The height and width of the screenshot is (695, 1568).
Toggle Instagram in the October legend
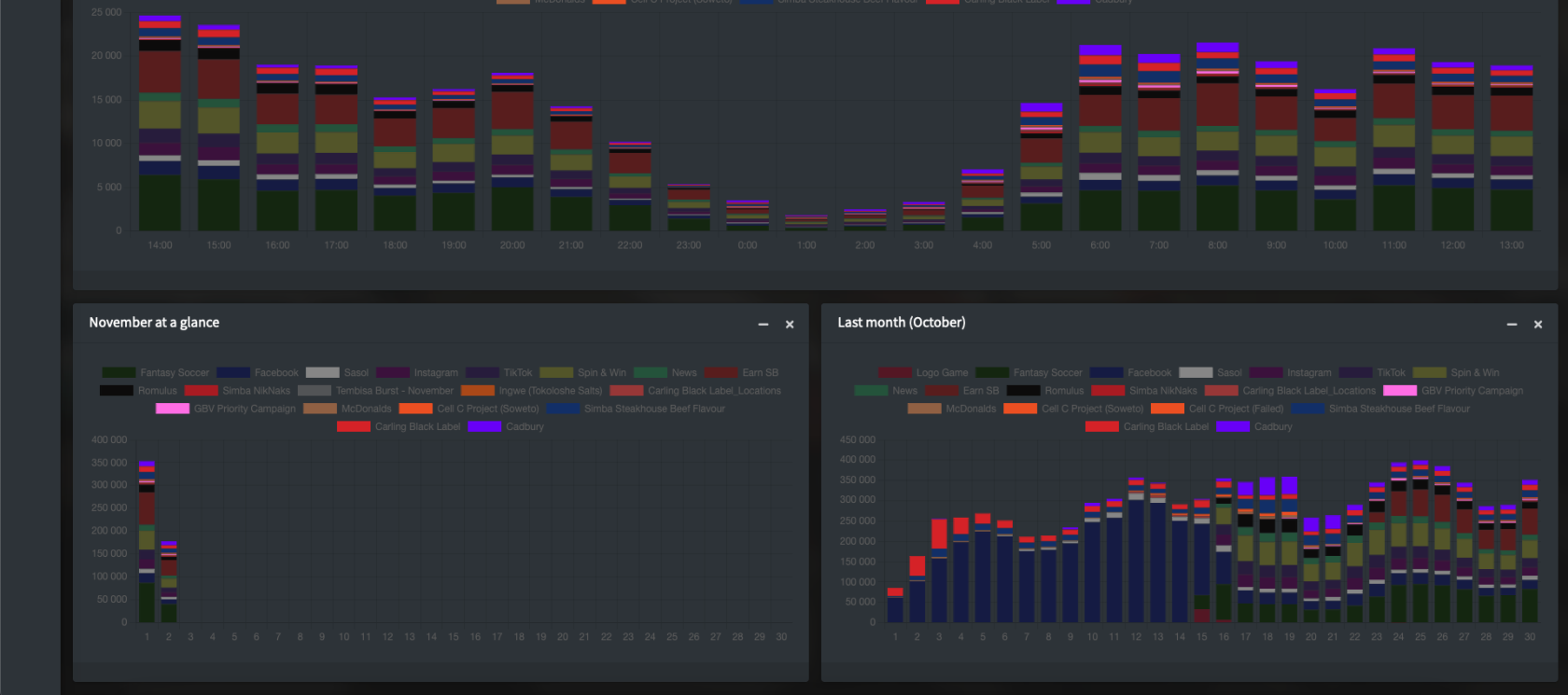[x=1291, y=372]
